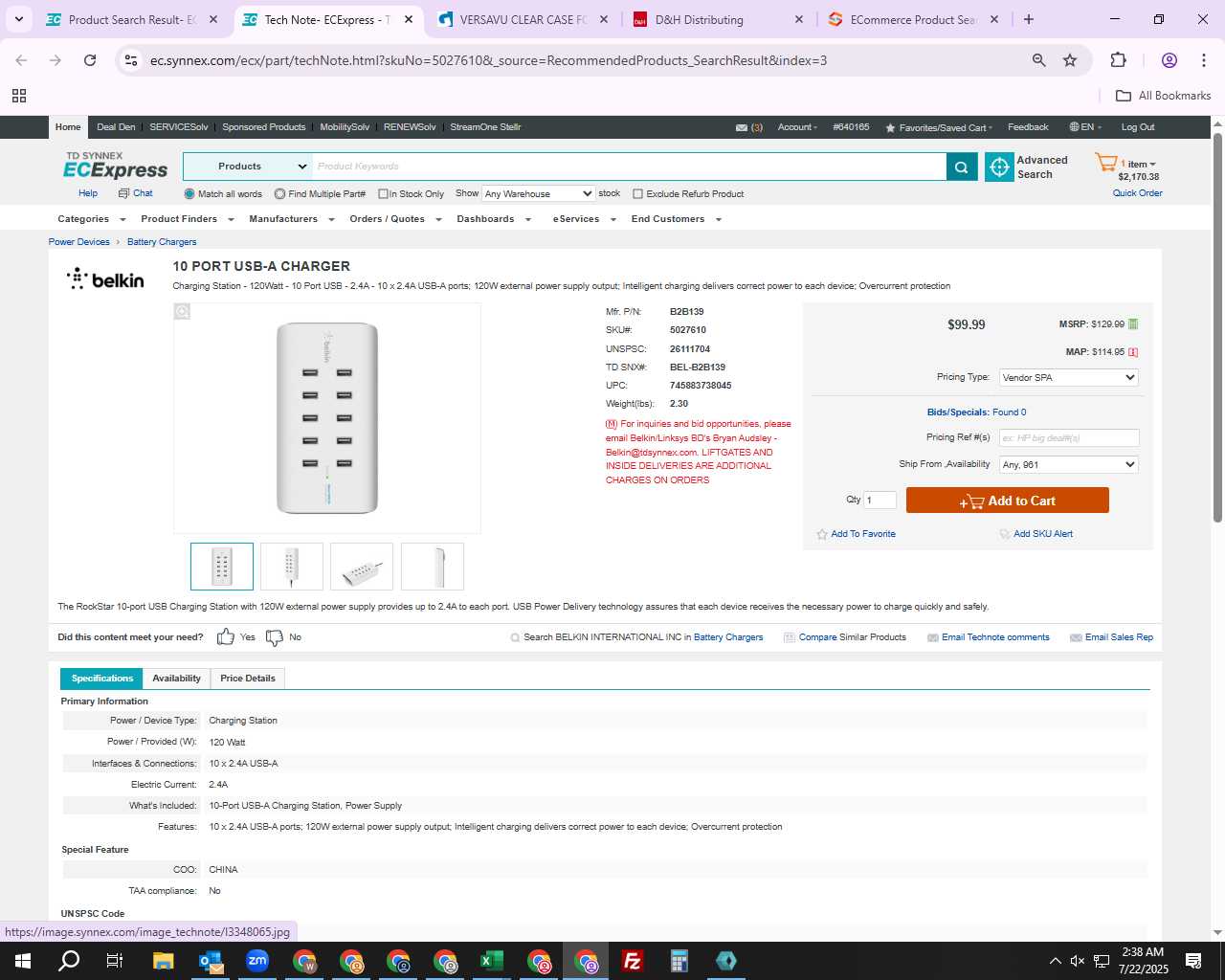Open the Battery Chargers breadcrumb link
The width and height of the screenshot is (1225, 980).
[x=162, y=242]
